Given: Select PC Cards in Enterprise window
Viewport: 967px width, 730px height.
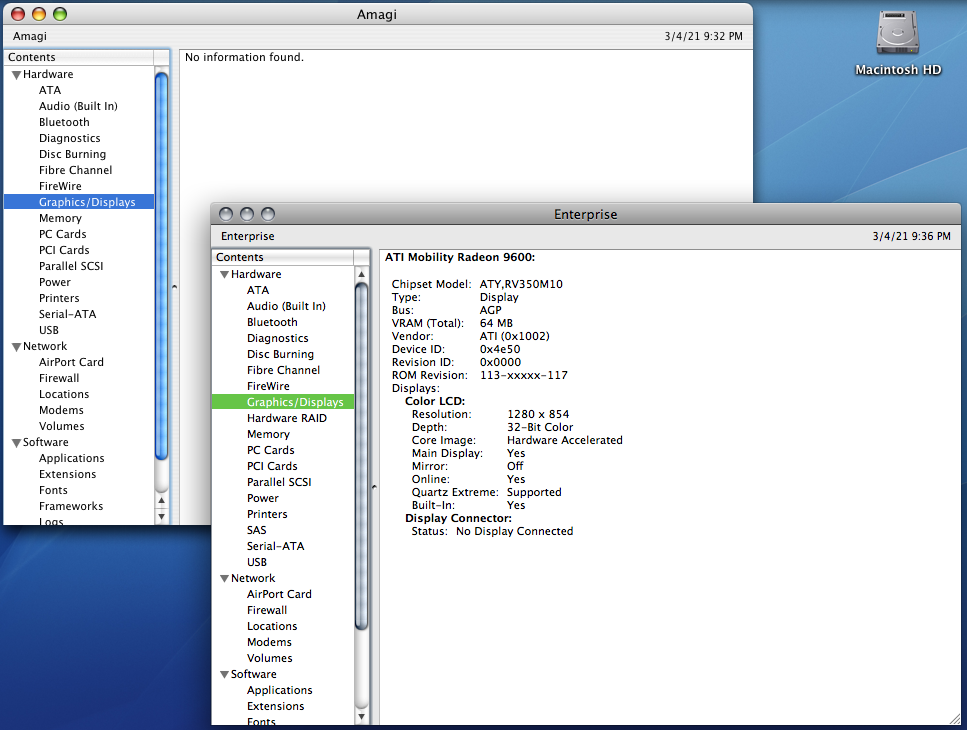Looking at the screenshot, I should pos(271,451).
